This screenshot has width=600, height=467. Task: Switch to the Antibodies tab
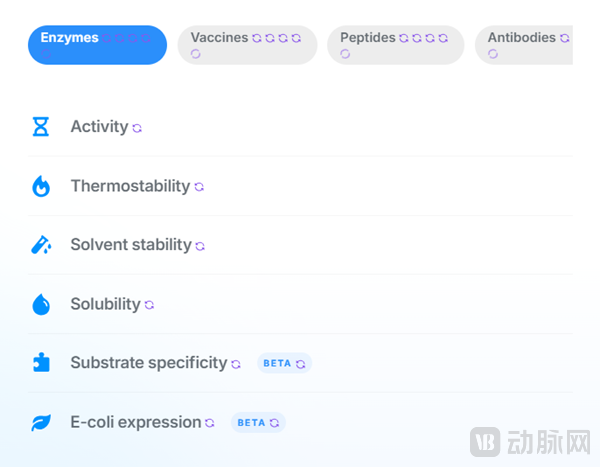pos(526,45)
